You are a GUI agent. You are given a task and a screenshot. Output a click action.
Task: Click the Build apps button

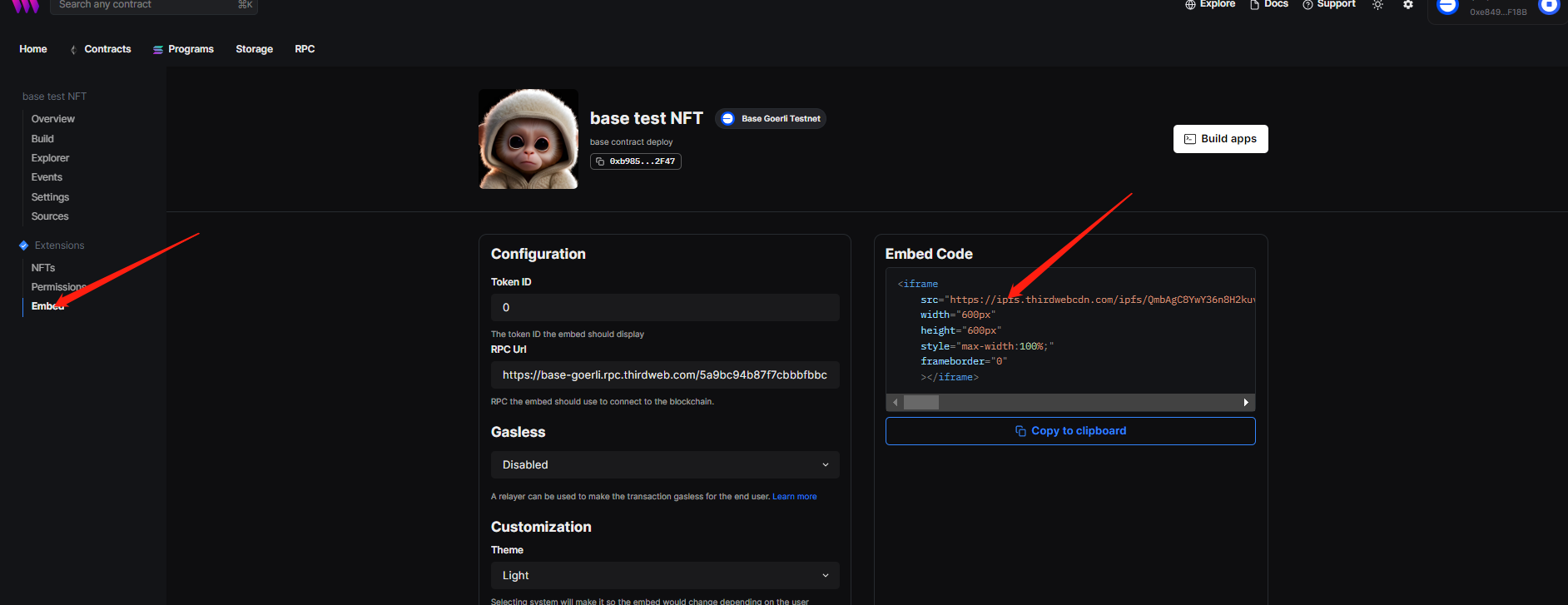pos(1220,139)
